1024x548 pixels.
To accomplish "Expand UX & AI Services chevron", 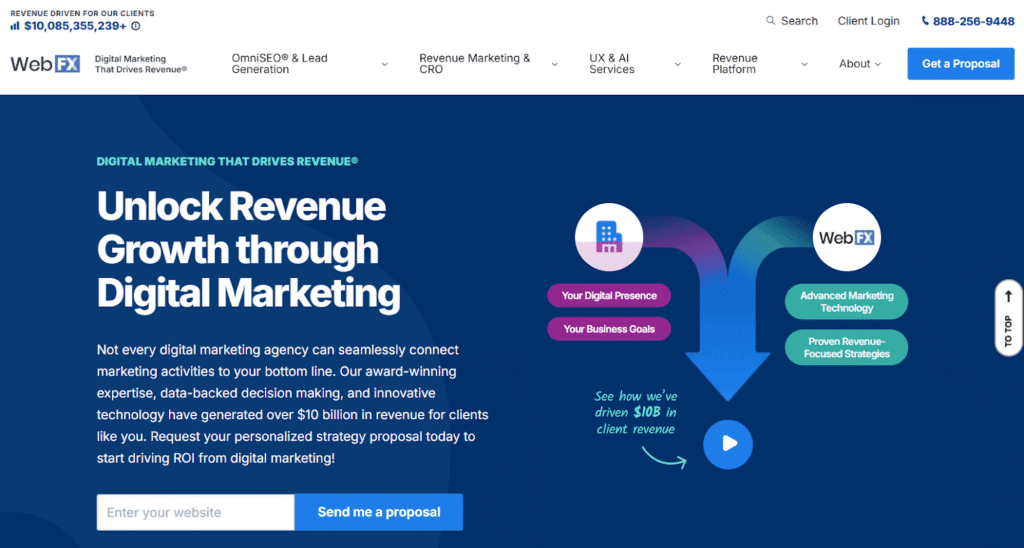I will coord(678,64).
